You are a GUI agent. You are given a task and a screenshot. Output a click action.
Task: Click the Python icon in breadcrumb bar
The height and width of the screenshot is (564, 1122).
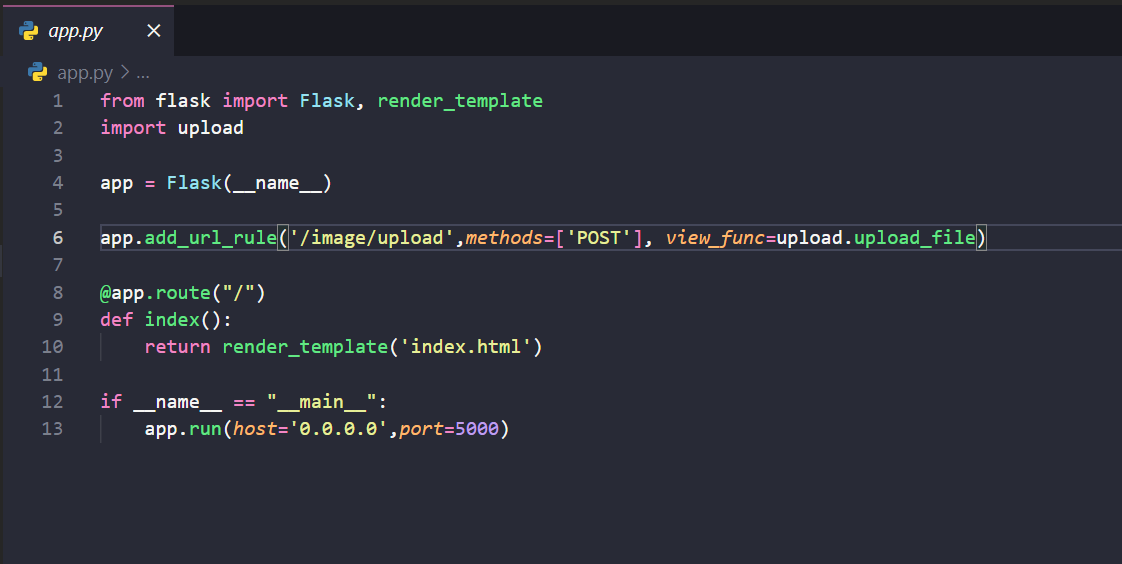pos(37,72)
